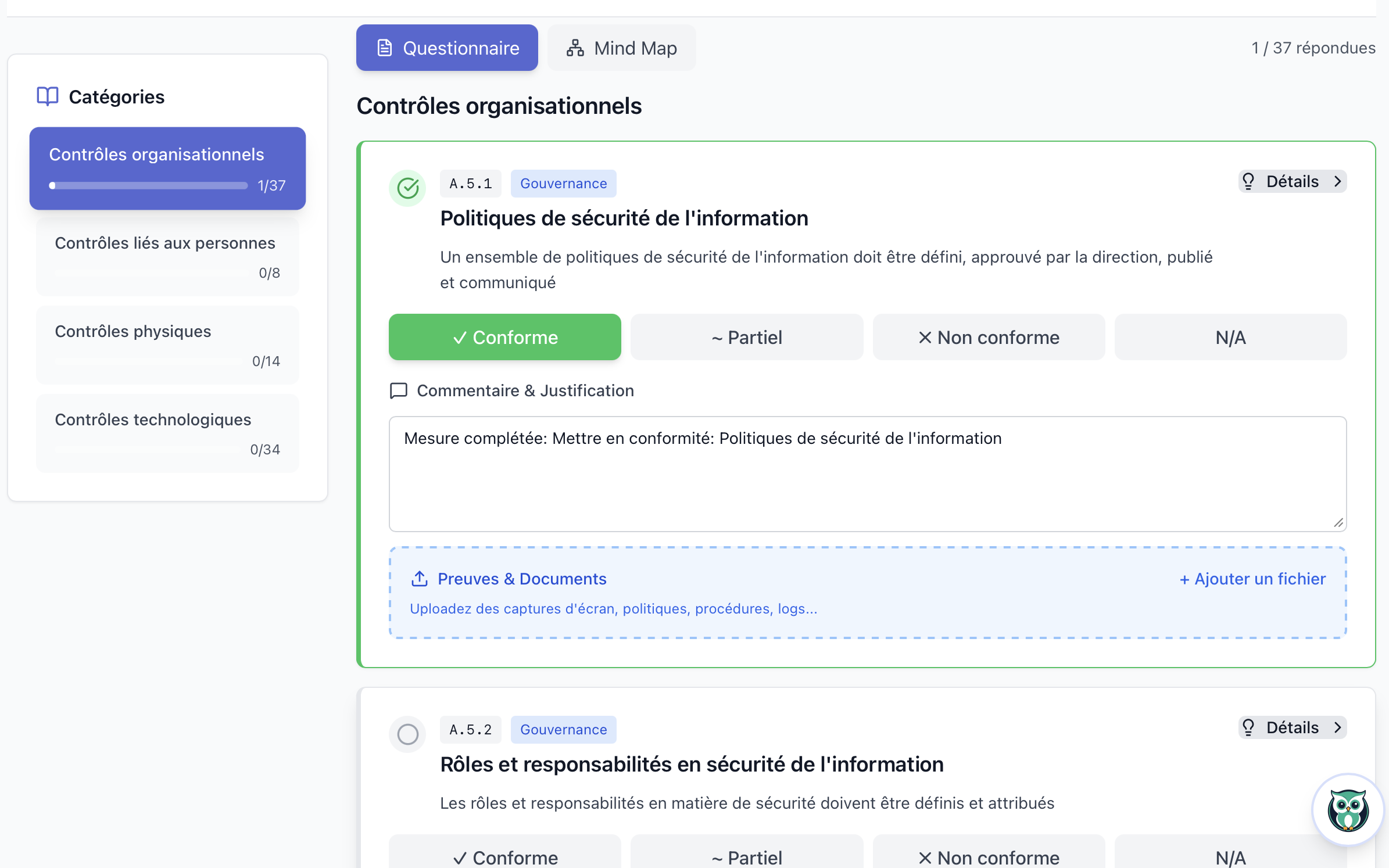1389x868 pixels.
Task: Click the Contrôles physiques progress bar
Action: tap(149, 361)
